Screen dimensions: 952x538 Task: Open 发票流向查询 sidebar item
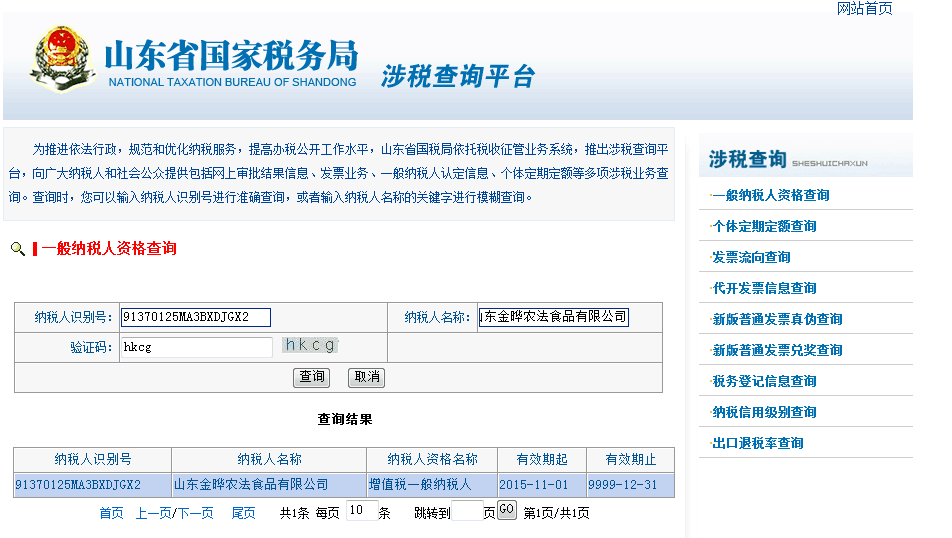tap(751, 257)
